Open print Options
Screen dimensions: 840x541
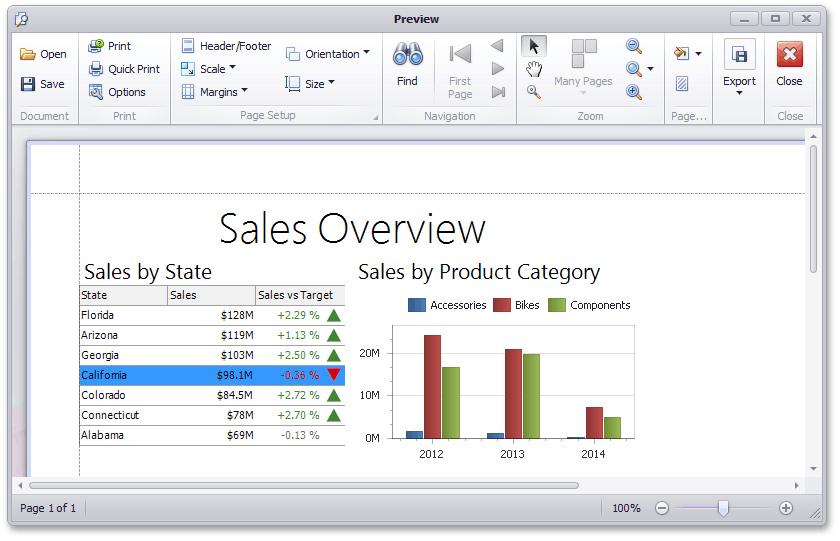coord(96,92)
